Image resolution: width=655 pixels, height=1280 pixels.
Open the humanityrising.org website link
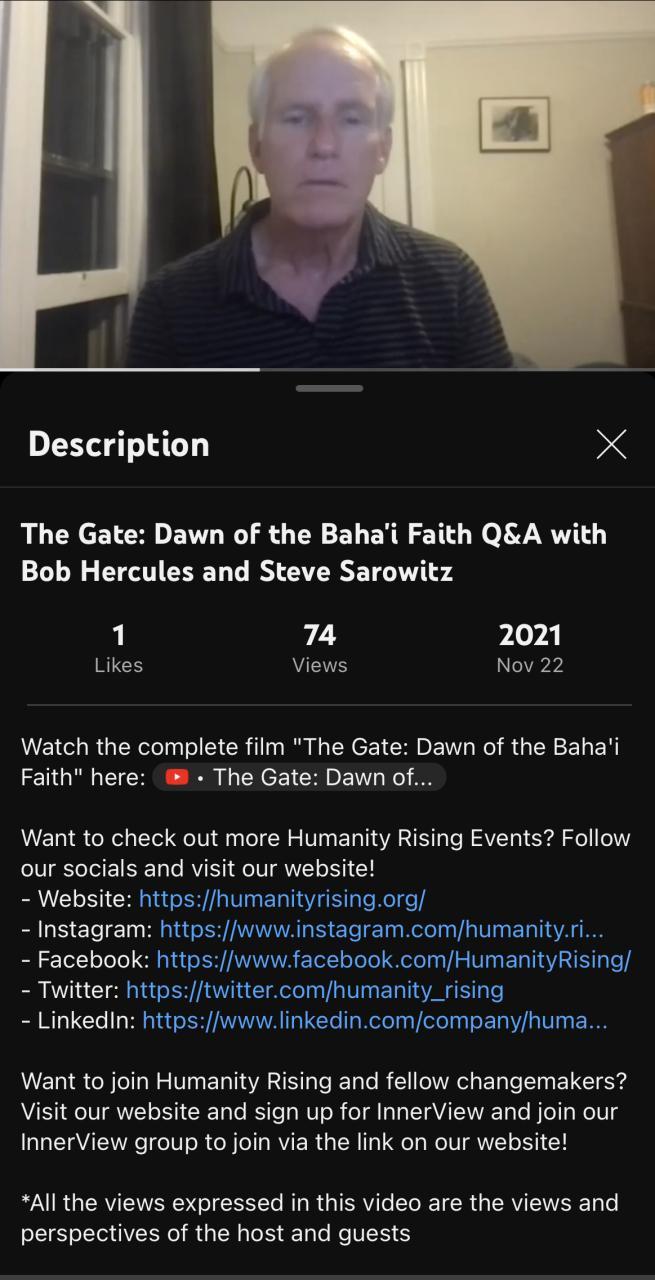pyautogui.click(x=282, y=898)
